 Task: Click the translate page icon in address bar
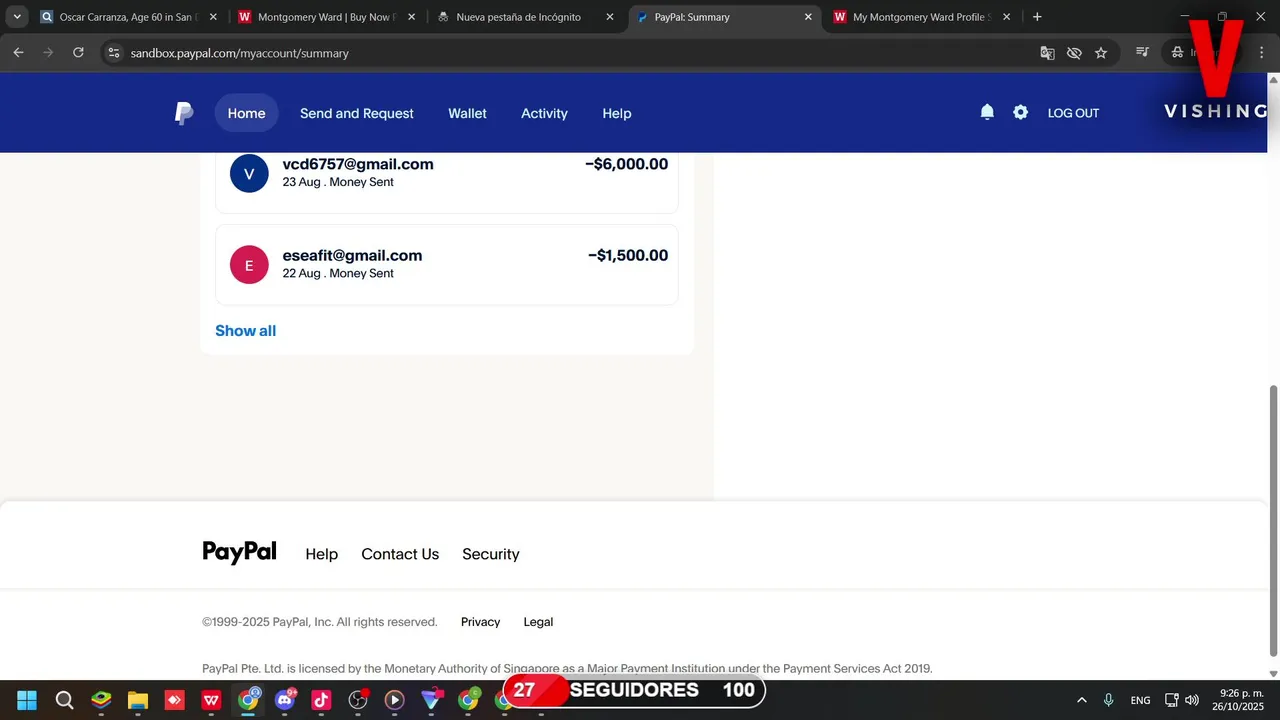1047,53
